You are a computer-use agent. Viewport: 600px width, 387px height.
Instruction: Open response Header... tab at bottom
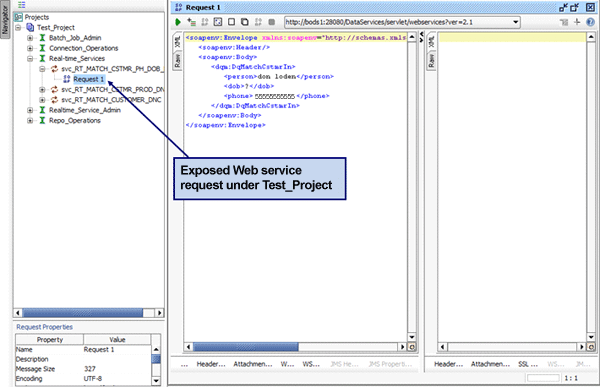click(448, 364)
